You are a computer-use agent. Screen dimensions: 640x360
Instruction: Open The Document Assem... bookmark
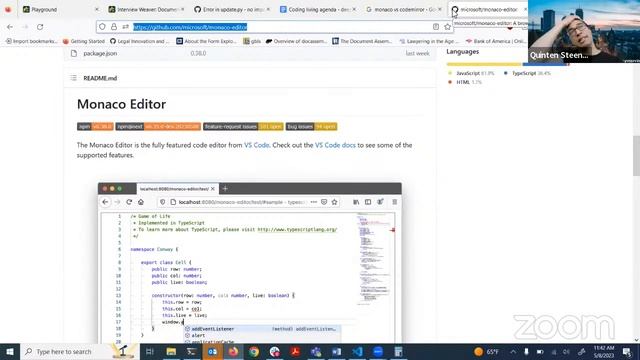[x=362, y=41]
